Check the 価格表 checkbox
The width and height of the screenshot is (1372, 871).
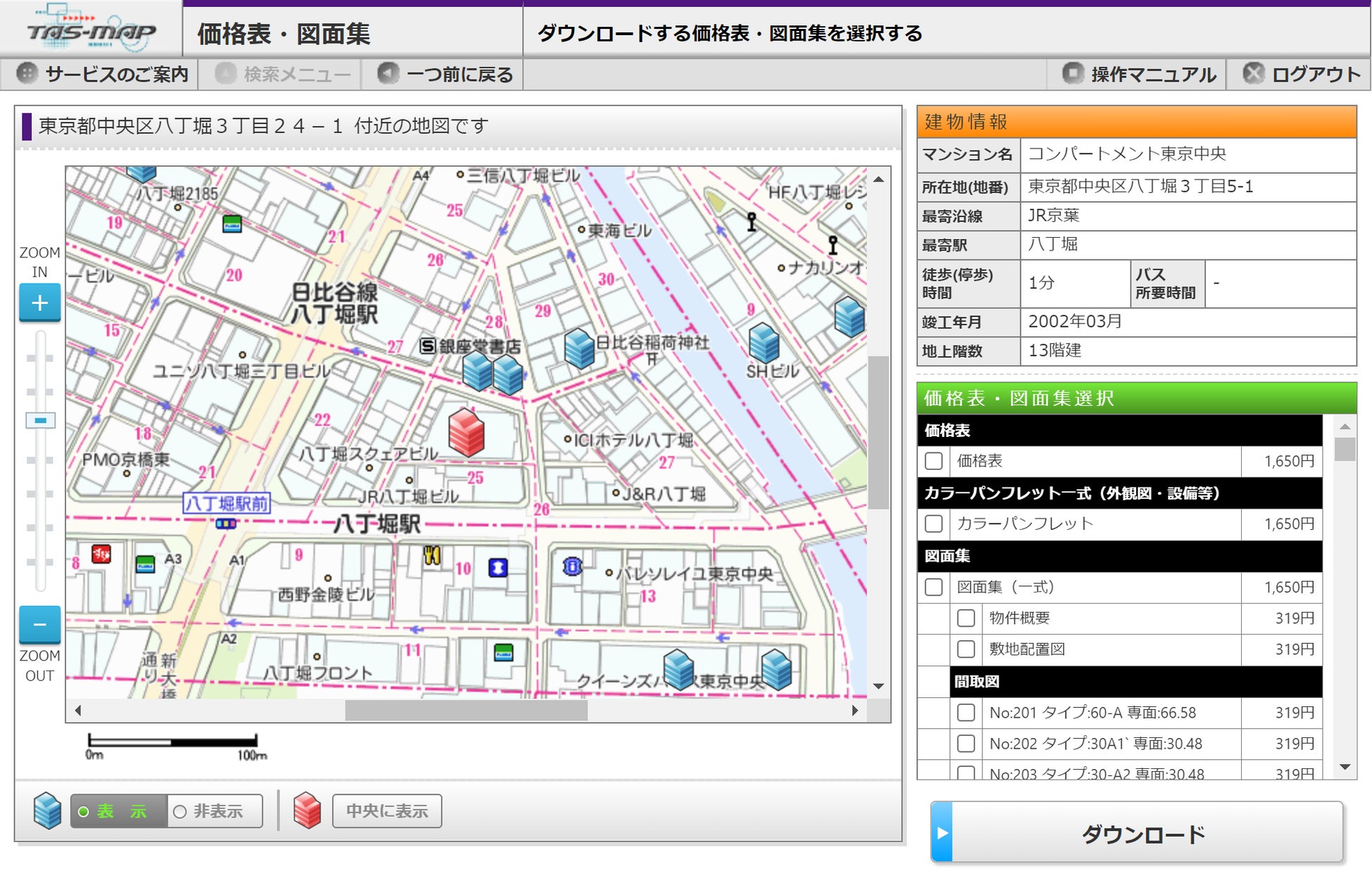[934, 461]
